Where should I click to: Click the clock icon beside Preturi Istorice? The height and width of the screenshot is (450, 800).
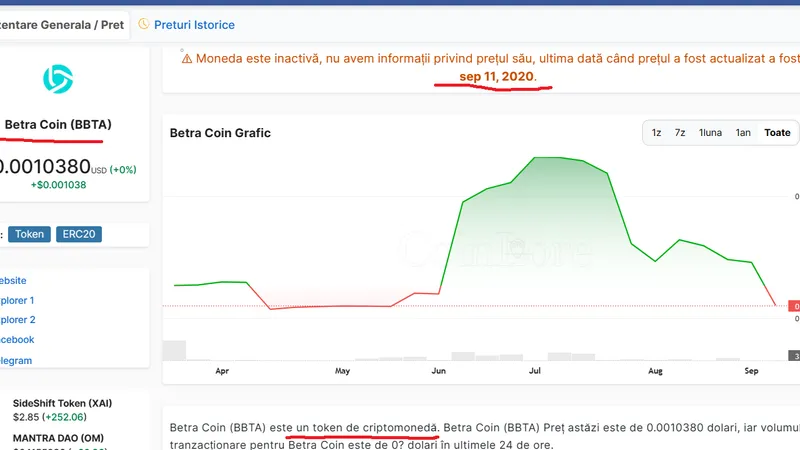[x=144, y=24]
